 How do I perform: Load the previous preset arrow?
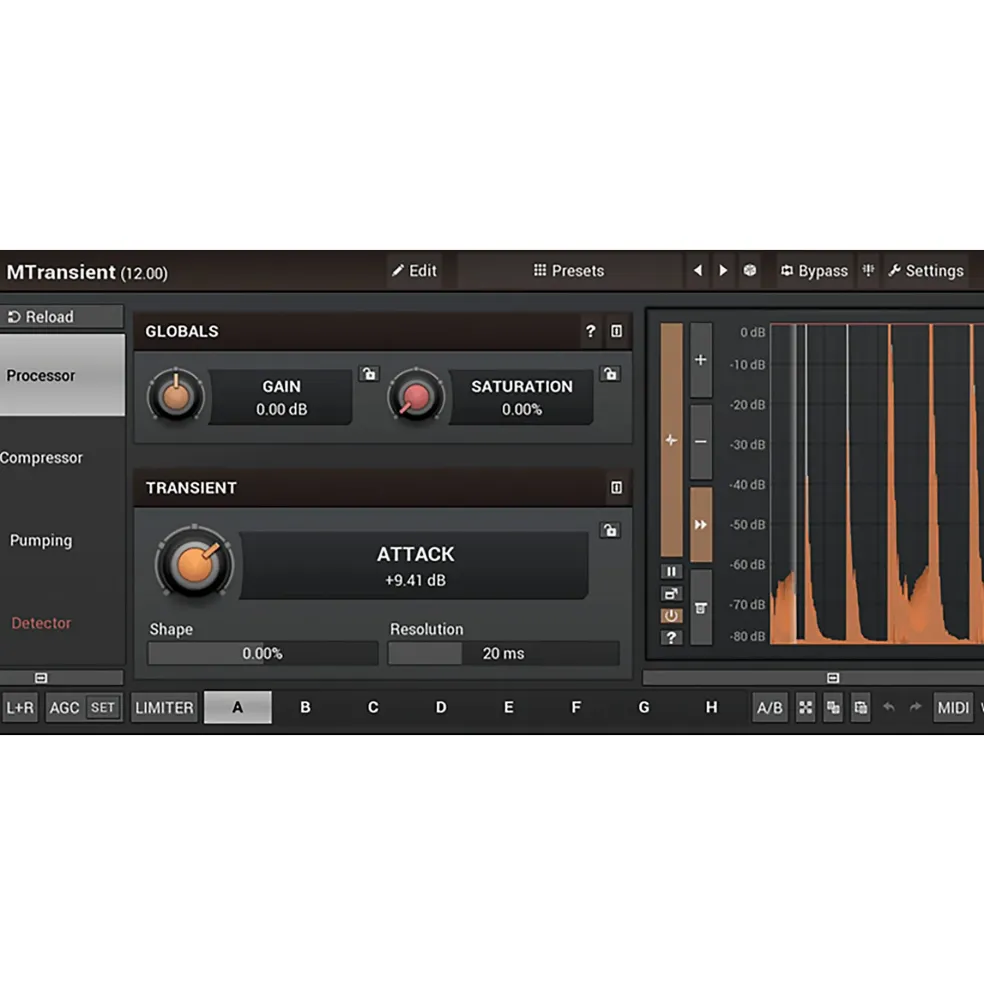697,271
